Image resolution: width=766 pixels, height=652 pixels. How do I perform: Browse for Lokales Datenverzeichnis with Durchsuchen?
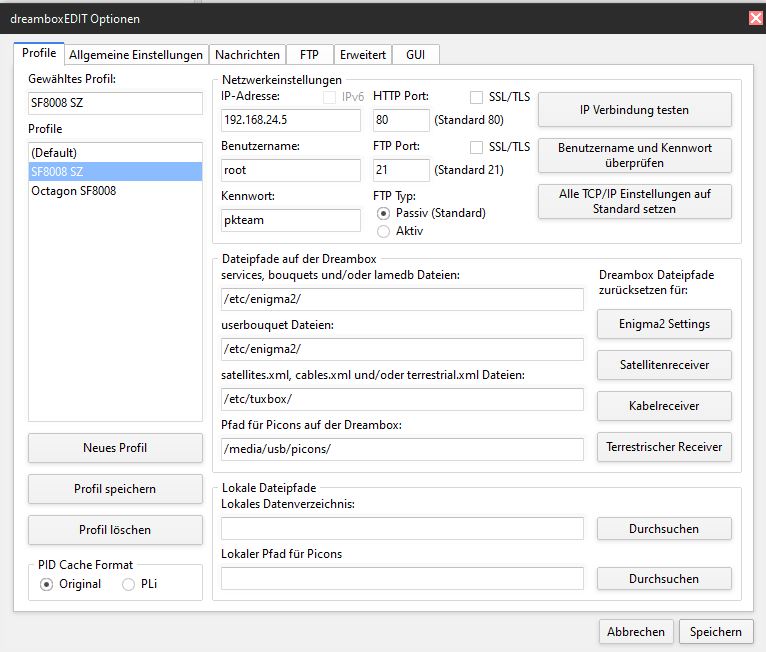pyautogui.click(x=664, y=528)
